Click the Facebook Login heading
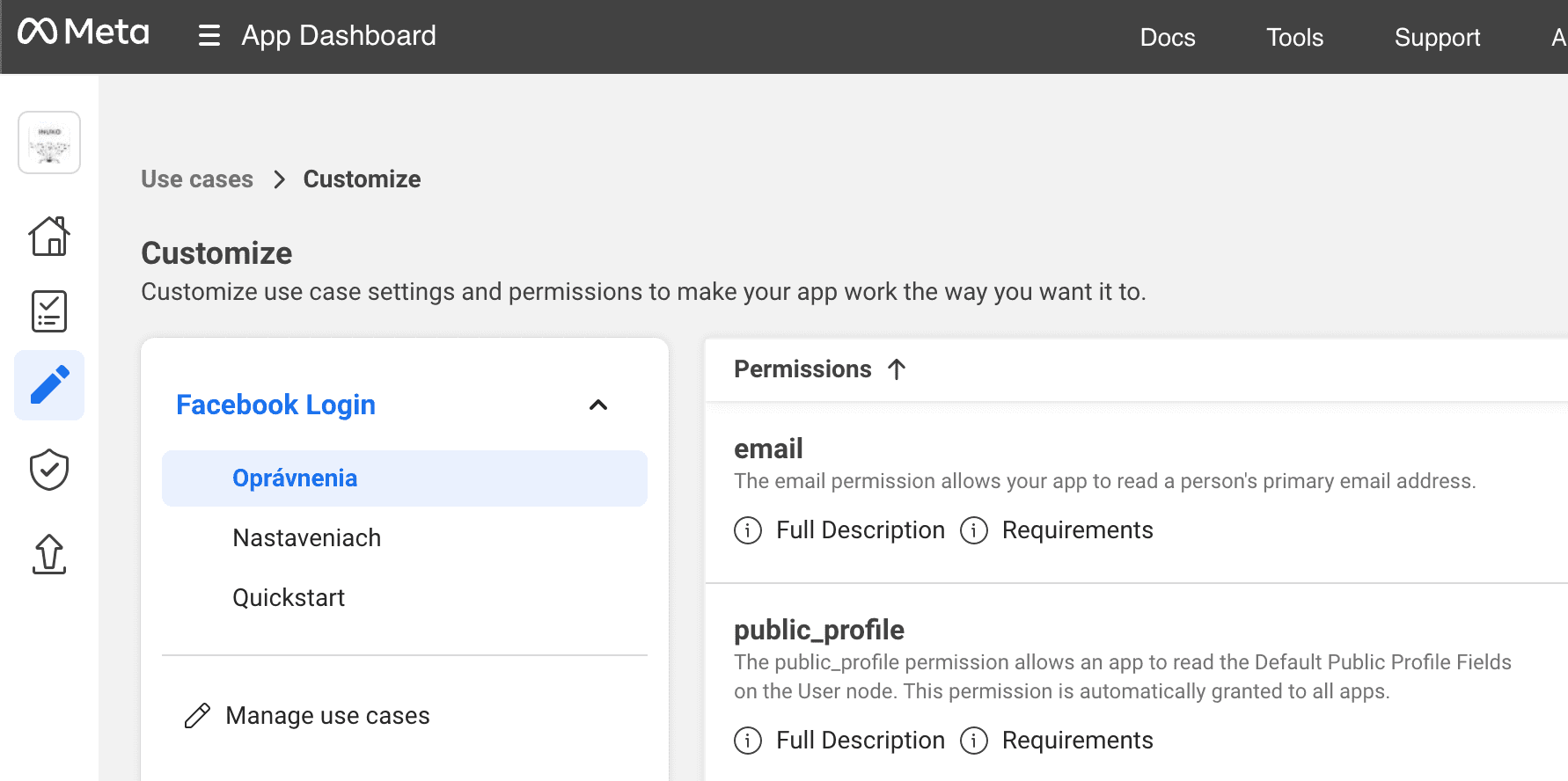Viewport: 1568px width, 781px height. (275, 405)
